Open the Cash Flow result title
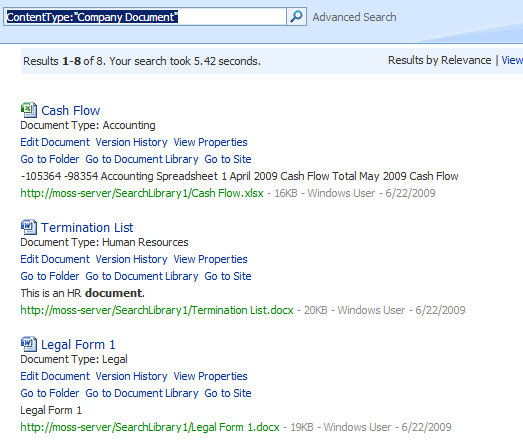The height and width of the screenshot is (442, 523). 70,110
